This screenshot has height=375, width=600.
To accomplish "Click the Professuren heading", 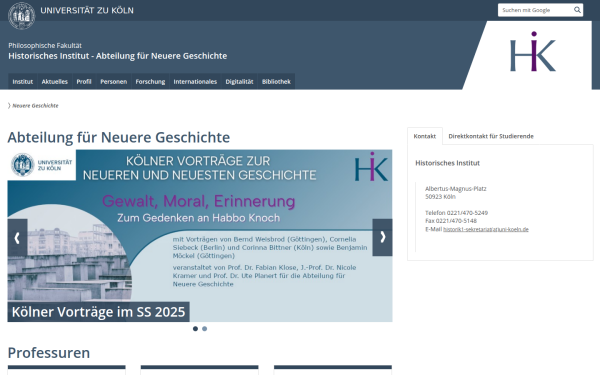I will [49, 353].
